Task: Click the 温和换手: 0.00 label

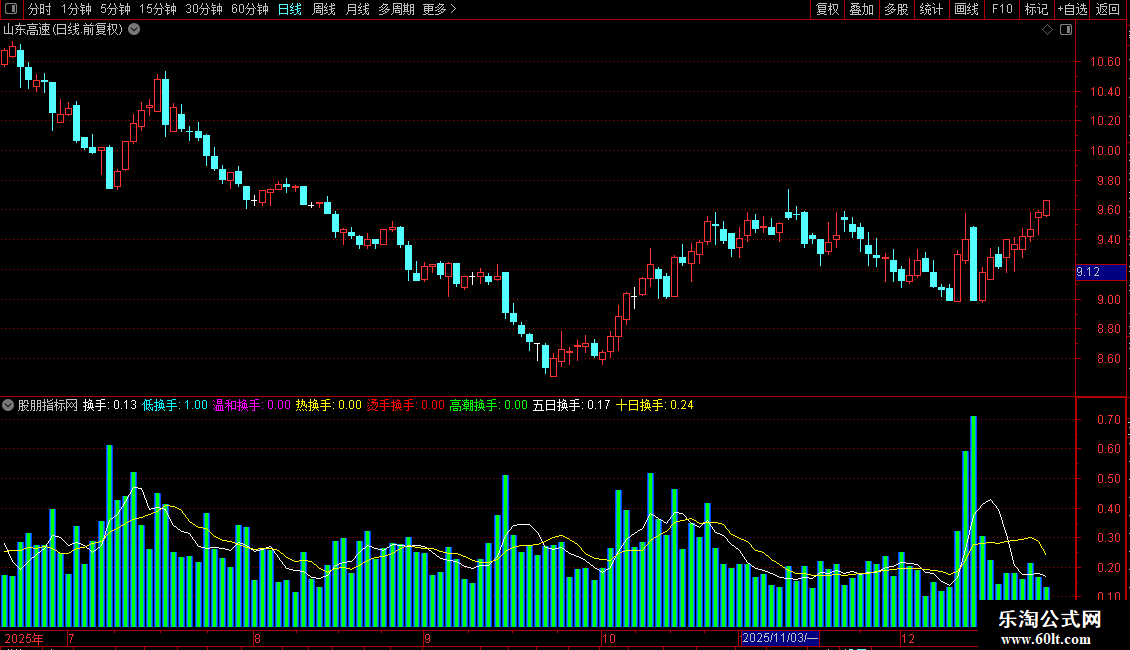Action: (x=252, y=405)
